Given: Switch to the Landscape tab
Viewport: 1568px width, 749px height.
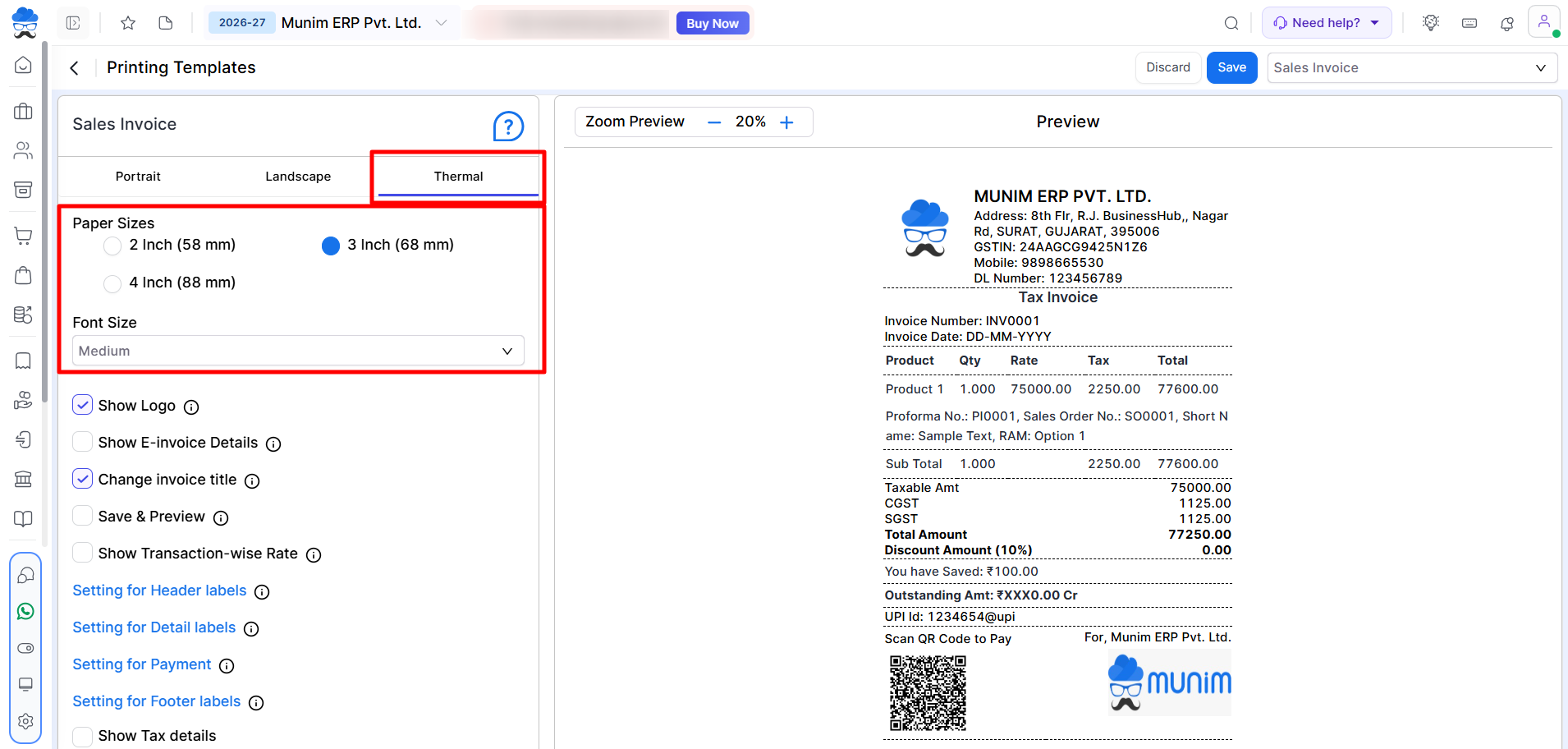Looking at the screenshot, I should 298,177.
